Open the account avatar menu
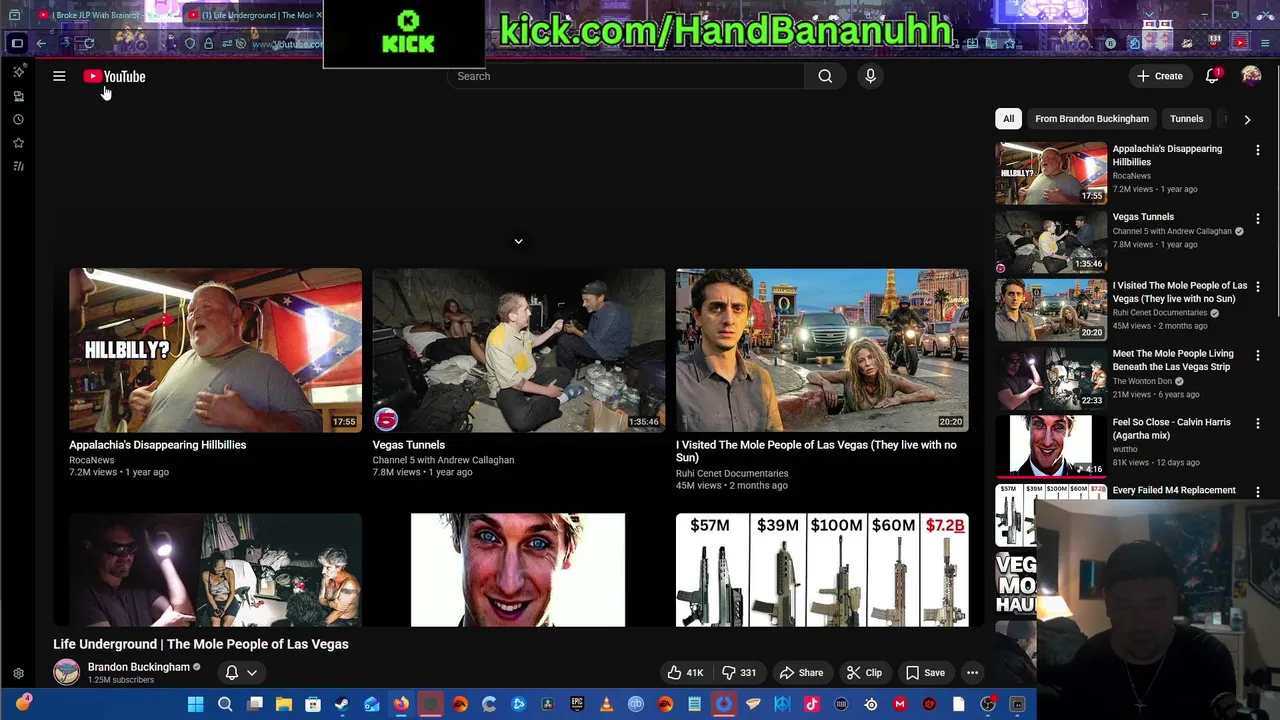Viewport: 1280px width, 720px height. (1251, 76)
